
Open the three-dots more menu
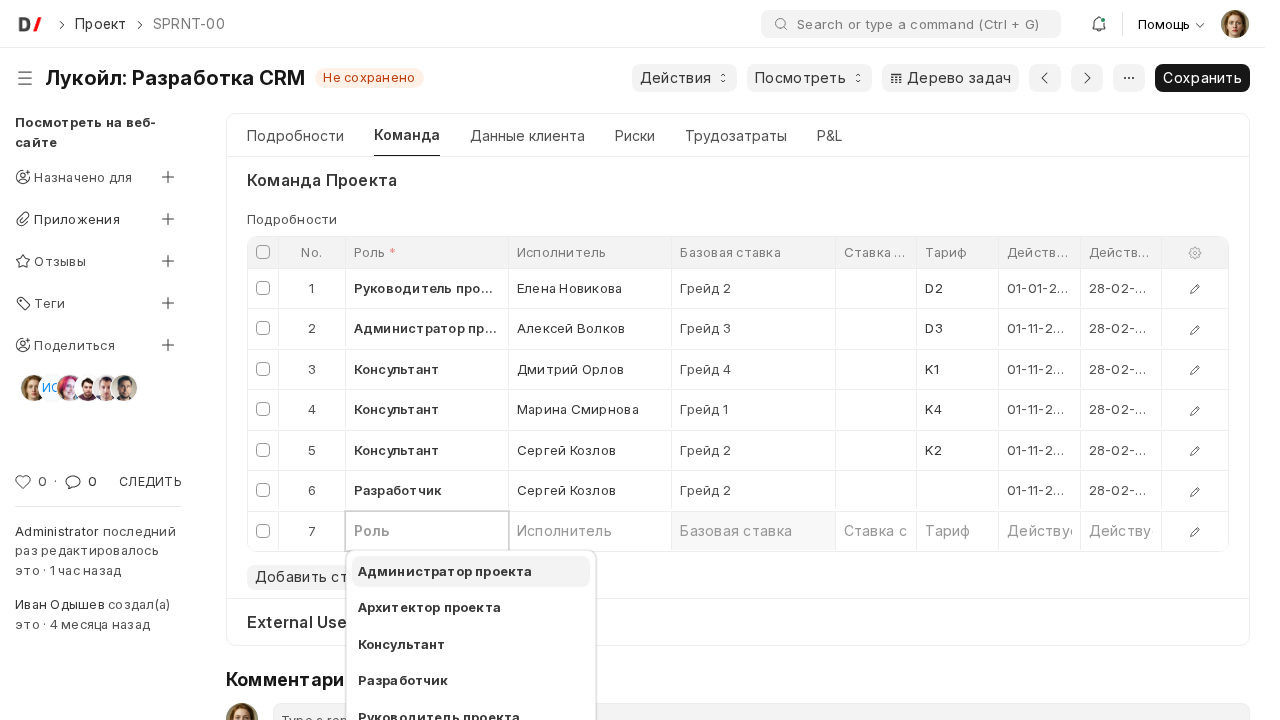click(x=1129, y=78)
